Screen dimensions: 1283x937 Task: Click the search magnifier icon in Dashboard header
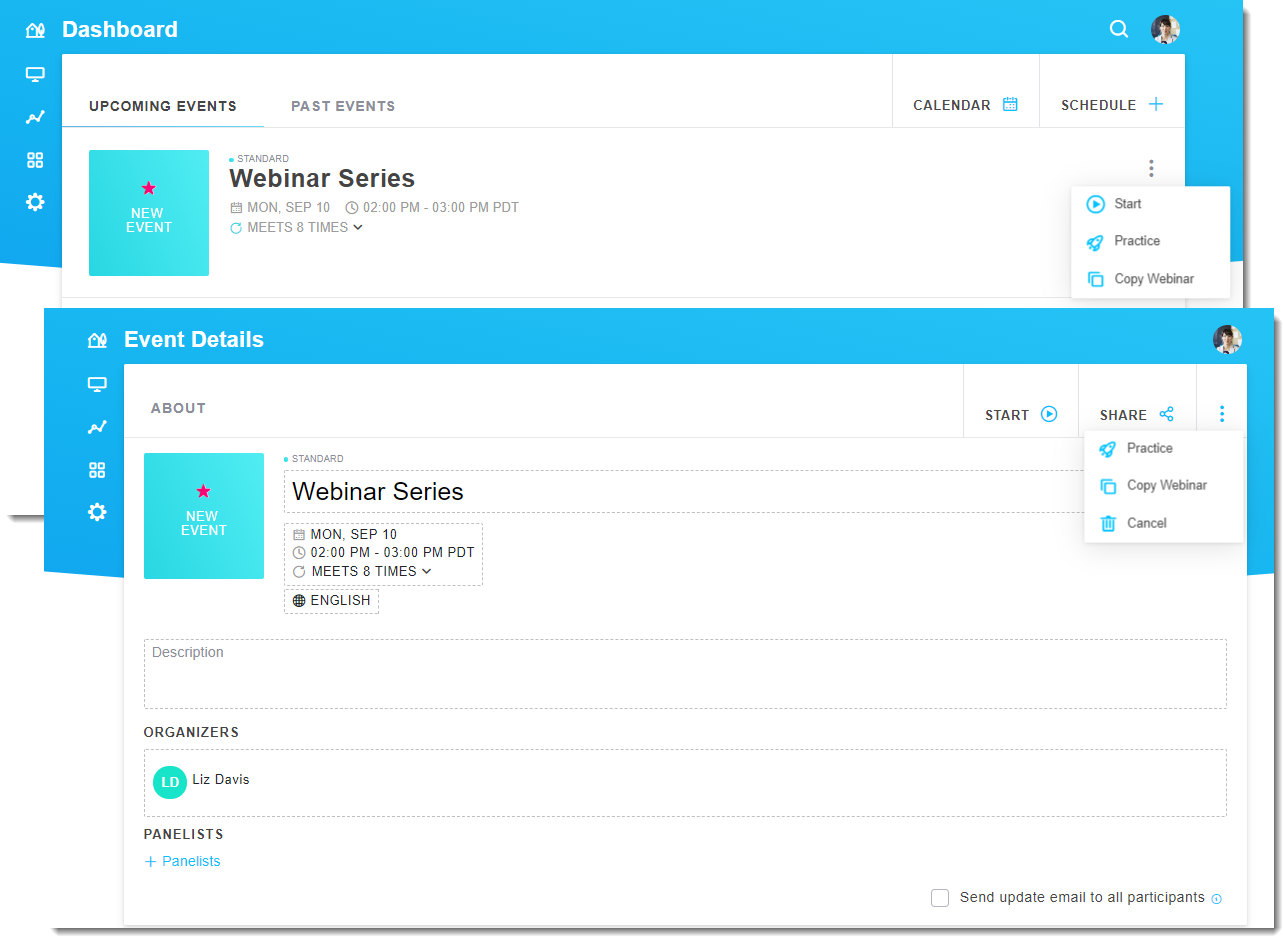coord(1119,29)
